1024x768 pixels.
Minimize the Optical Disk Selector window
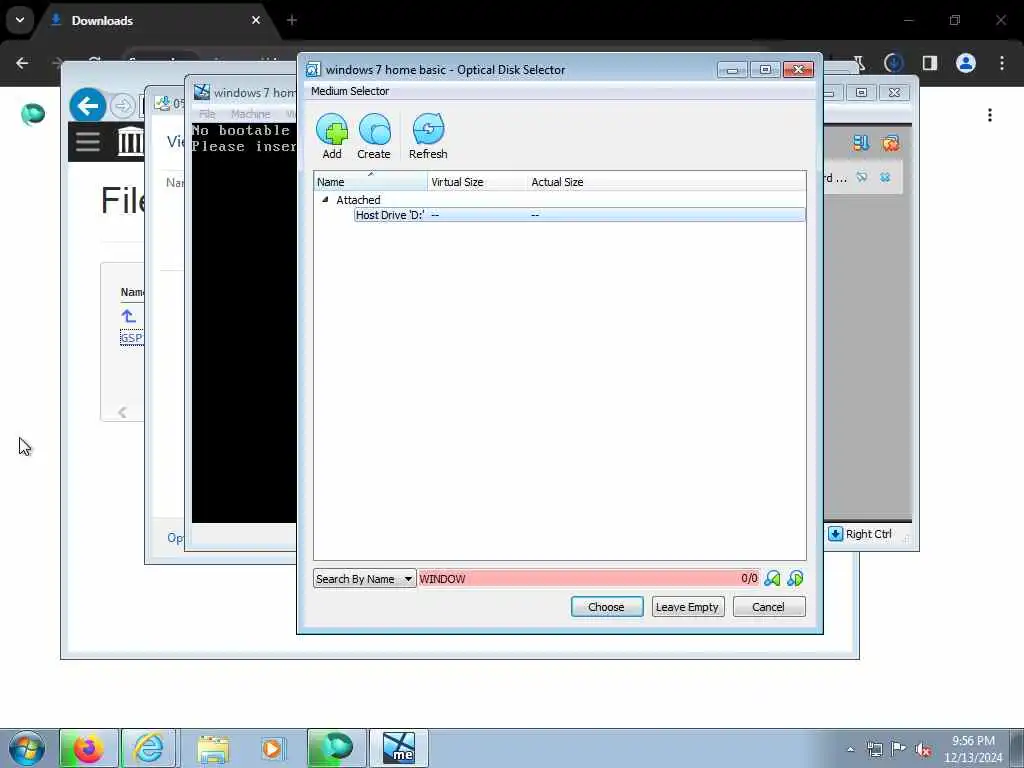732,70
